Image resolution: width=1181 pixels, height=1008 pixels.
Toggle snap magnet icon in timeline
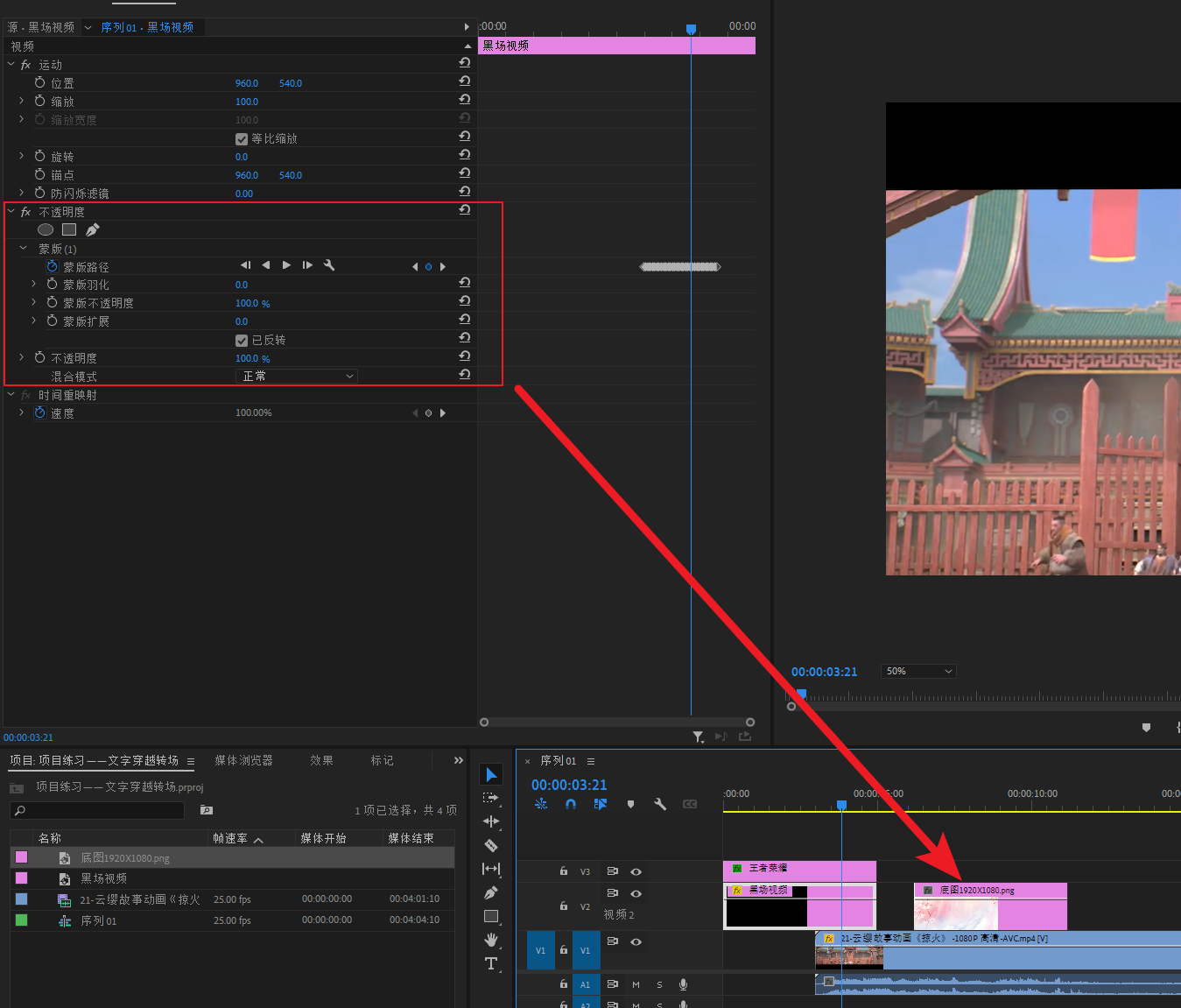click(571, 804)
